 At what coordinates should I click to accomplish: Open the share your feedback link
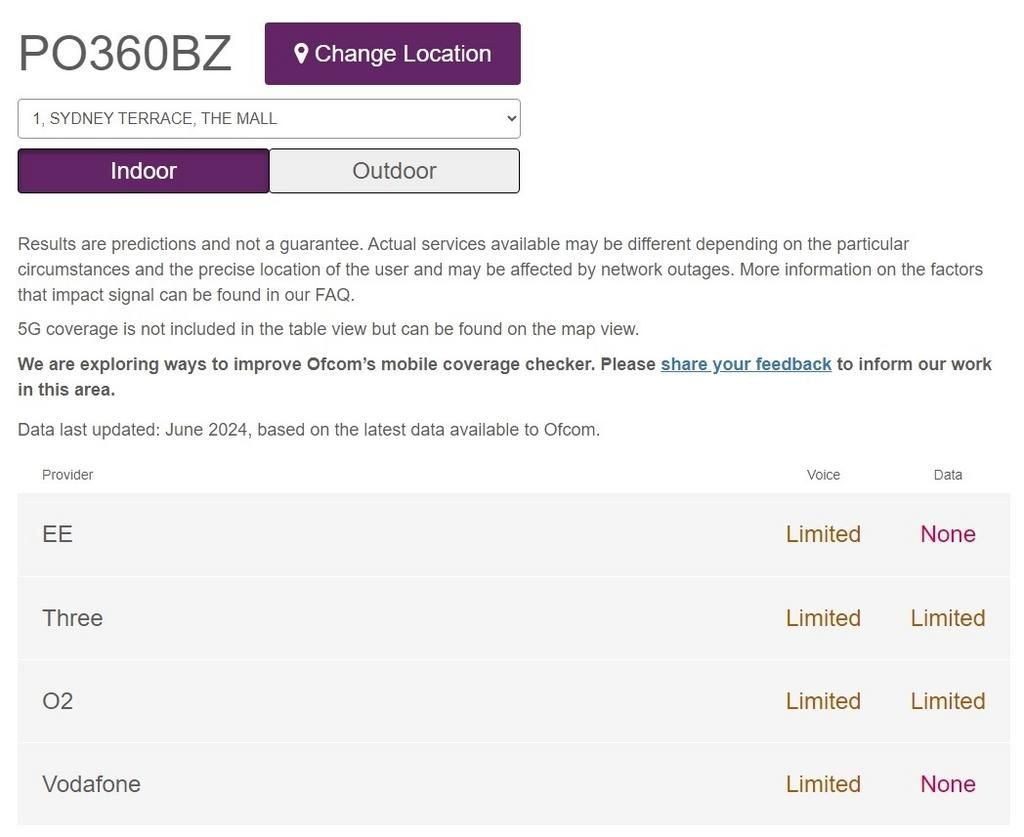click(x=746, y=364)
